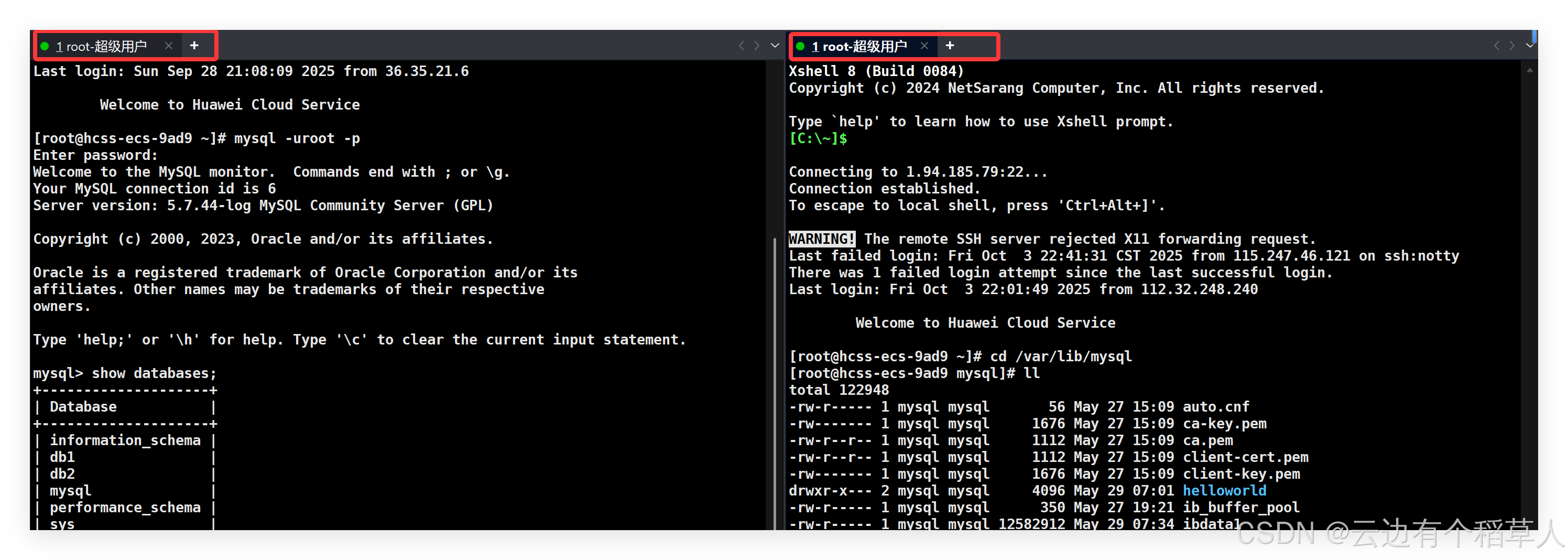
Task: Add a new tab in the right pane
Action: click(950, 46)
